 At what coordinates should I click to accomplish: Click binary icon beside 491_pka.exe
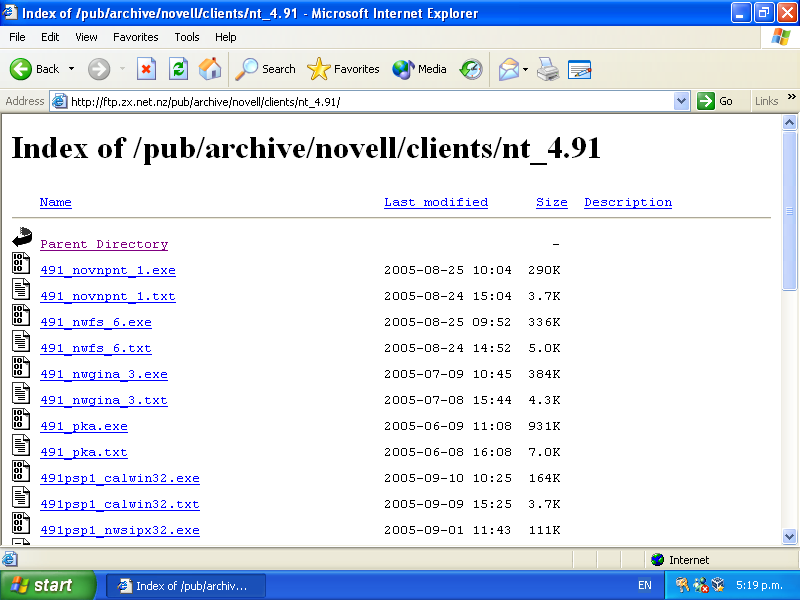[x=21, y=419]
